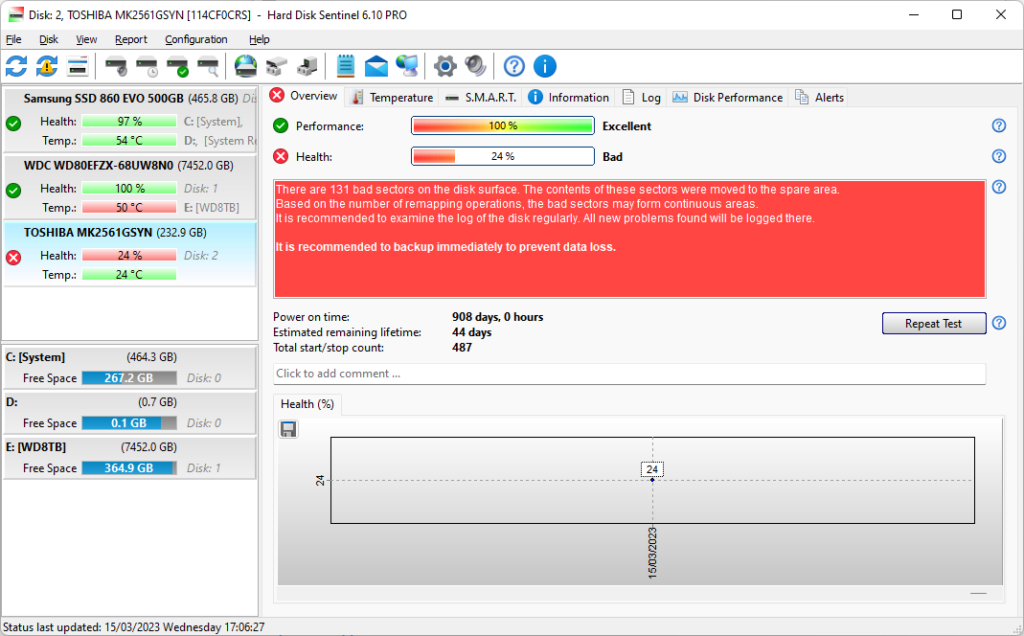
Task: Open the Help menu
Action: (x=259, y=39)
